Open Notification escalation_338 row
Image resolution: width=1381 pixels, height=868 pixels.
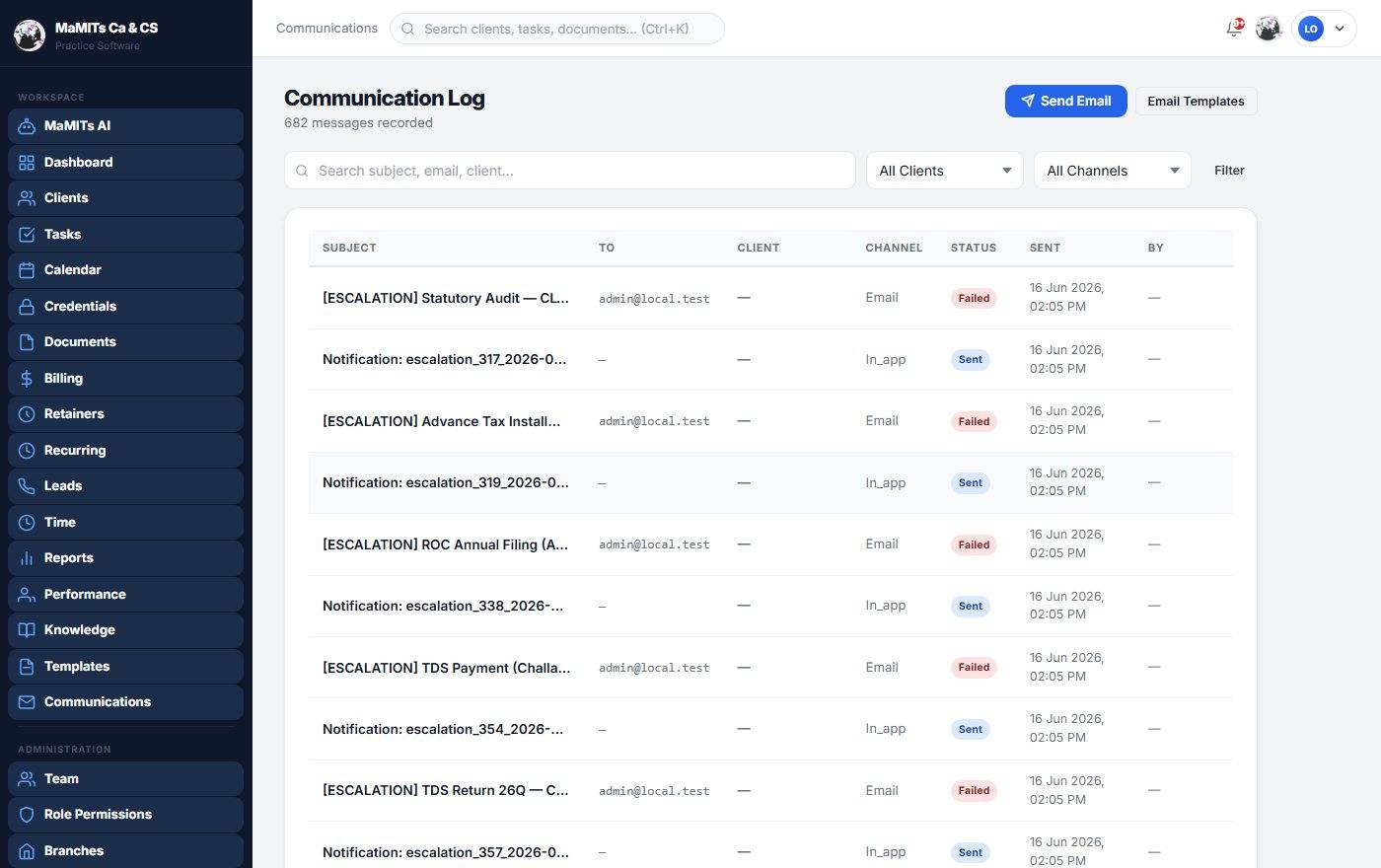444,606
